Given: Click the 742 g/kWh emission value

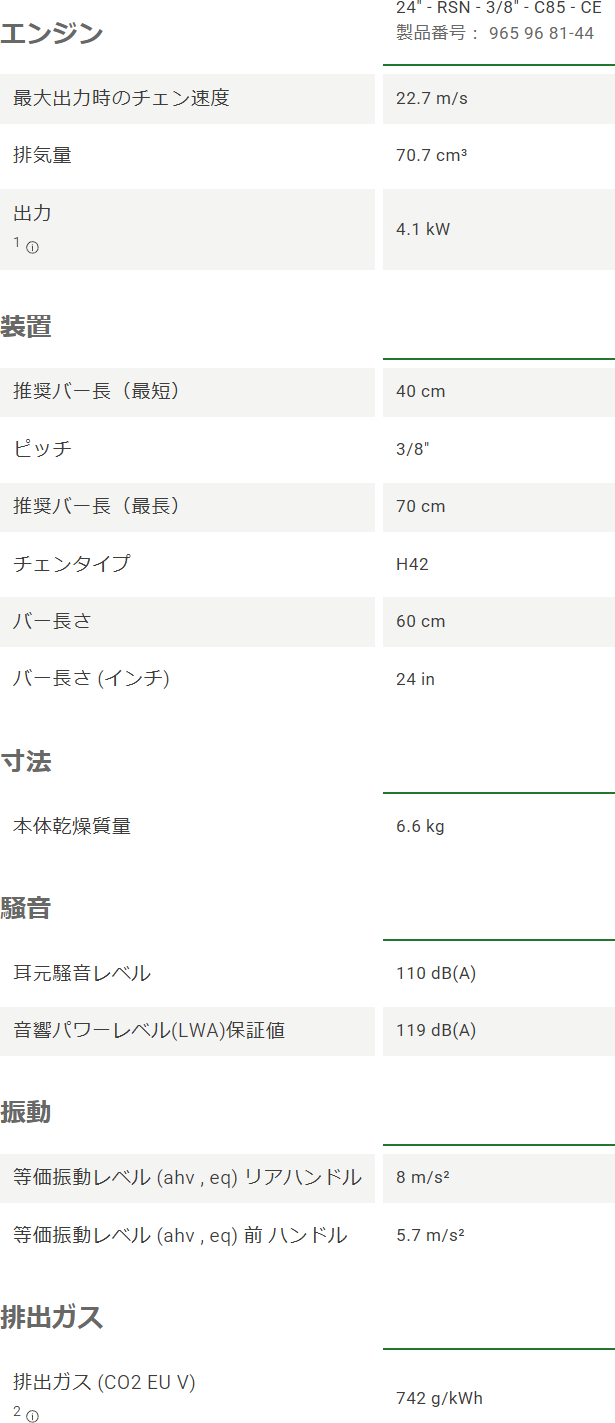Looking at the screenshot, I should tap(439, 1398).
